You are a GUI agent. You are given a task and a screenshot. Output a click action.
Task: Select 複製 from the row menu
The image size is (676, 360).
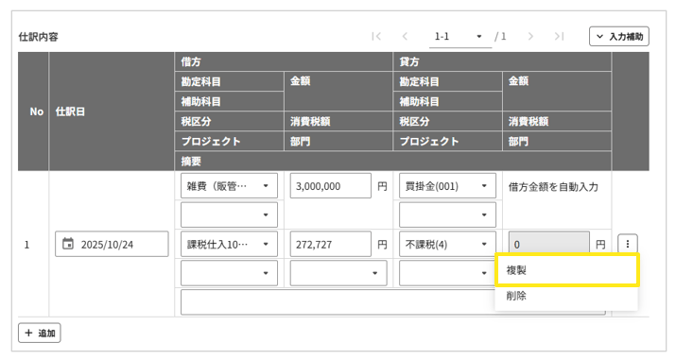tap(567, 270)
